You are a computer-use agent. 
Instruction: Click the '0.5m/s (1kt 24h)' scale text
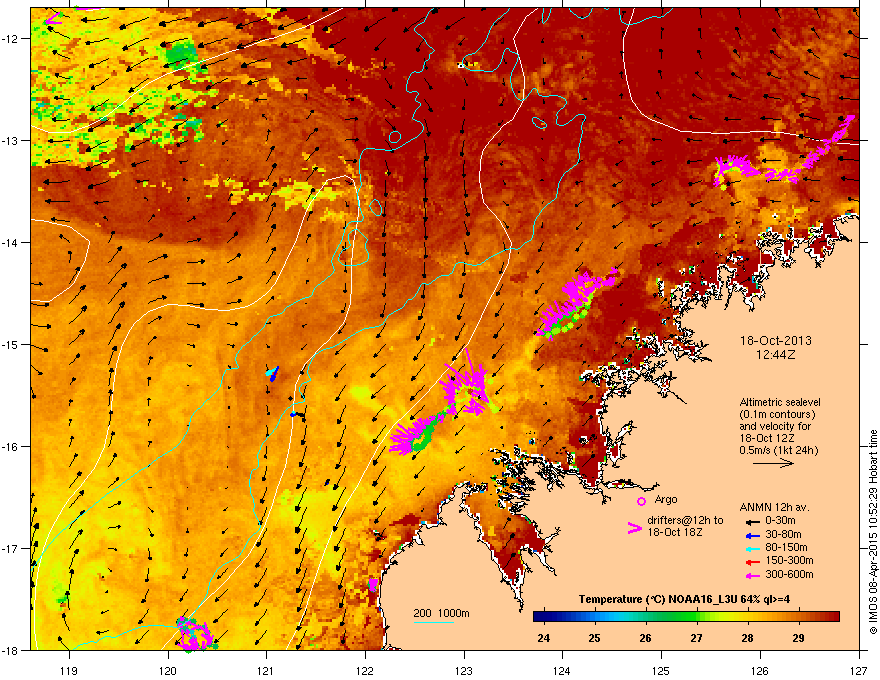point(779,450)
